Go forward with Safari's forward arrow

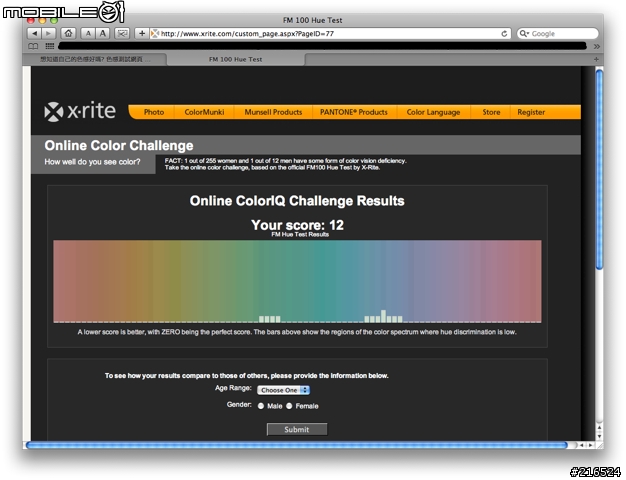[x=48, y=34]
